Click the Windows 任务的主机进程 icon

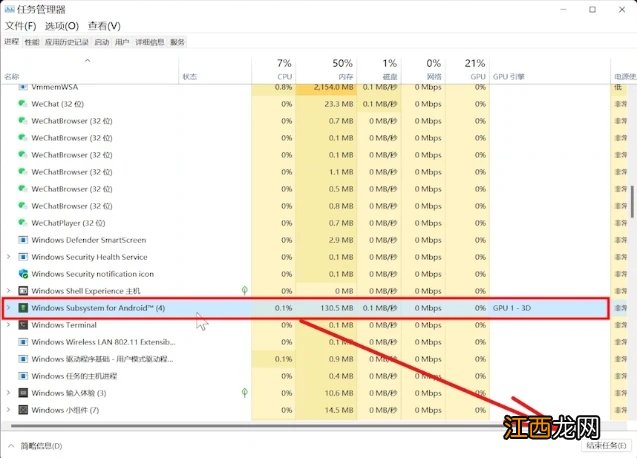[x=23, y=376]
